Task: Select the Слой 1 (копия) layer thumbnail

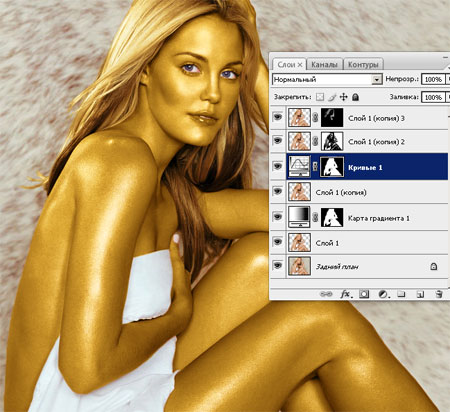Action: [299, 192]
